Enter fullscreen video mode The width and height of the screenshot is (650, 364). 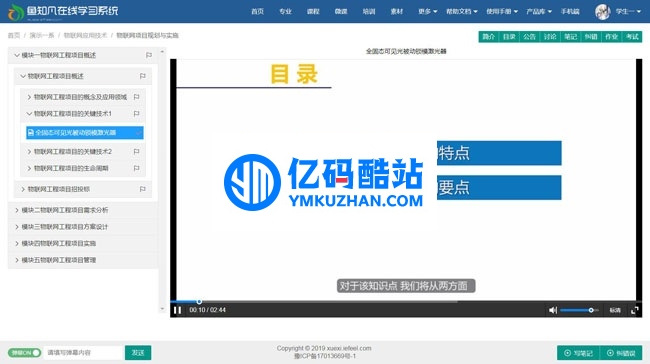[634, 310]
